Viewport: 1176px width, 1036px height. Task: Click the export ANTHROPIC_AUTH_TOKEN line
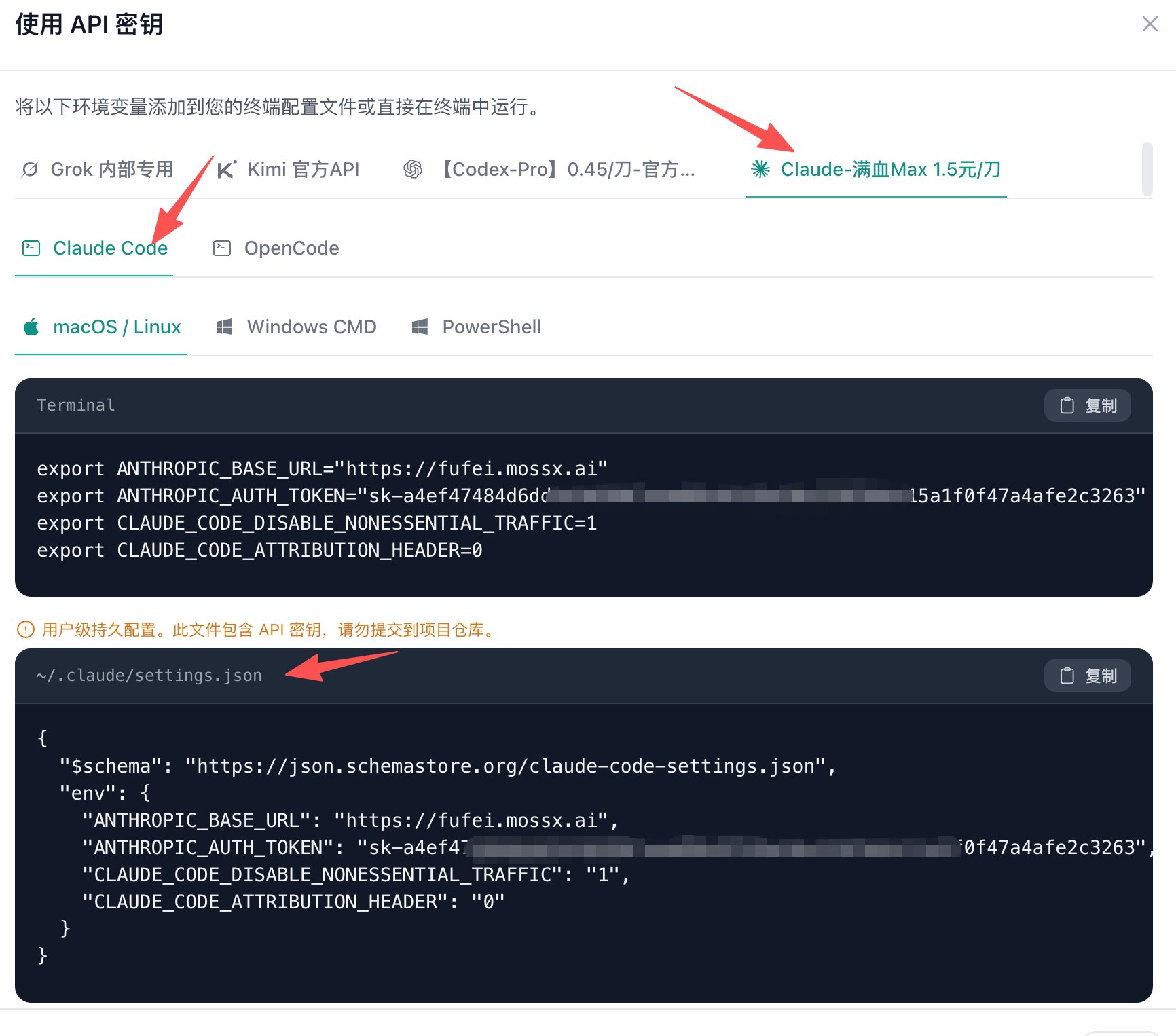tap(591, 496)
